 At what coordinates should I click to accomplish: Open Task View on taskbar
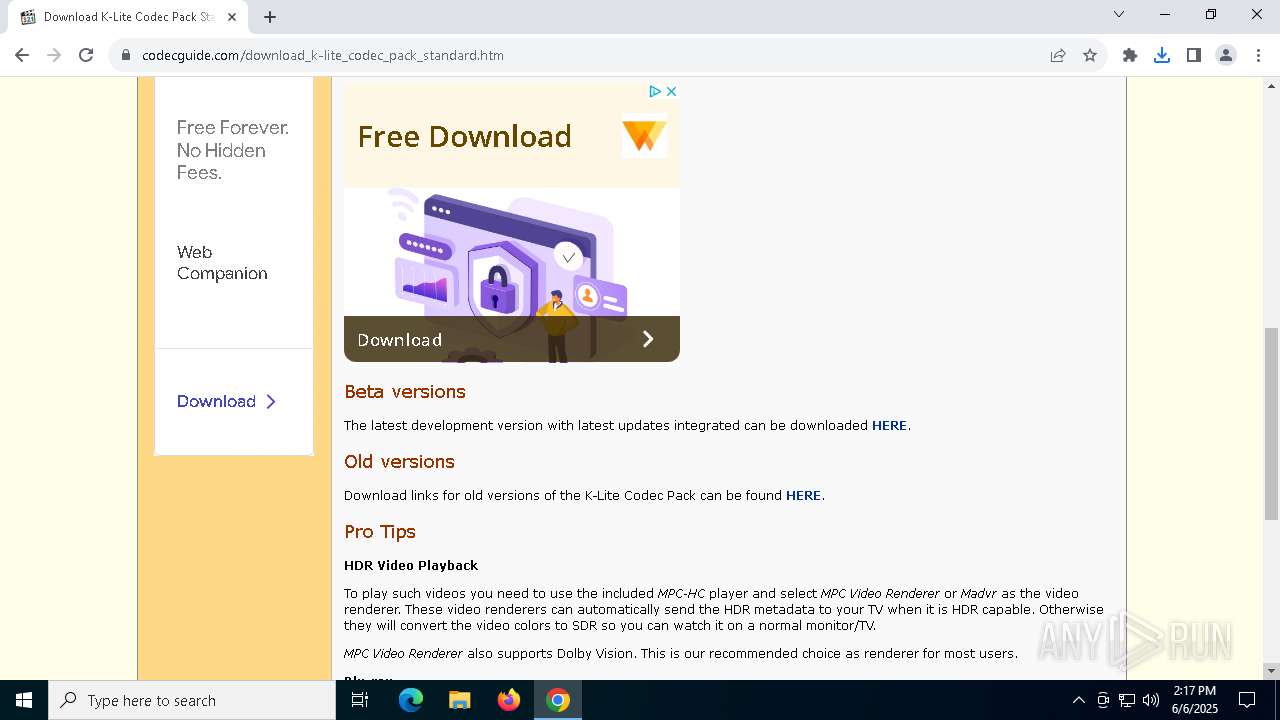pyautogui.click(x=360, y=700)
